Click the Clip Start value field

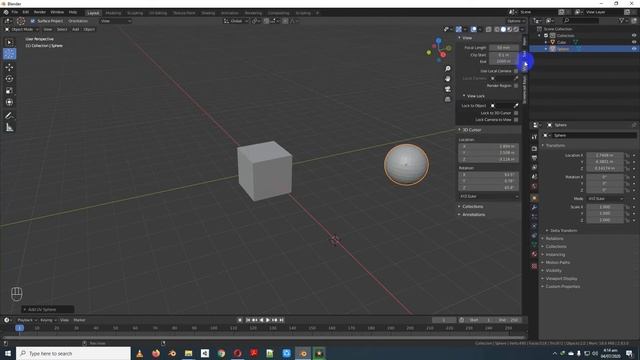click(x=504, y=54)
